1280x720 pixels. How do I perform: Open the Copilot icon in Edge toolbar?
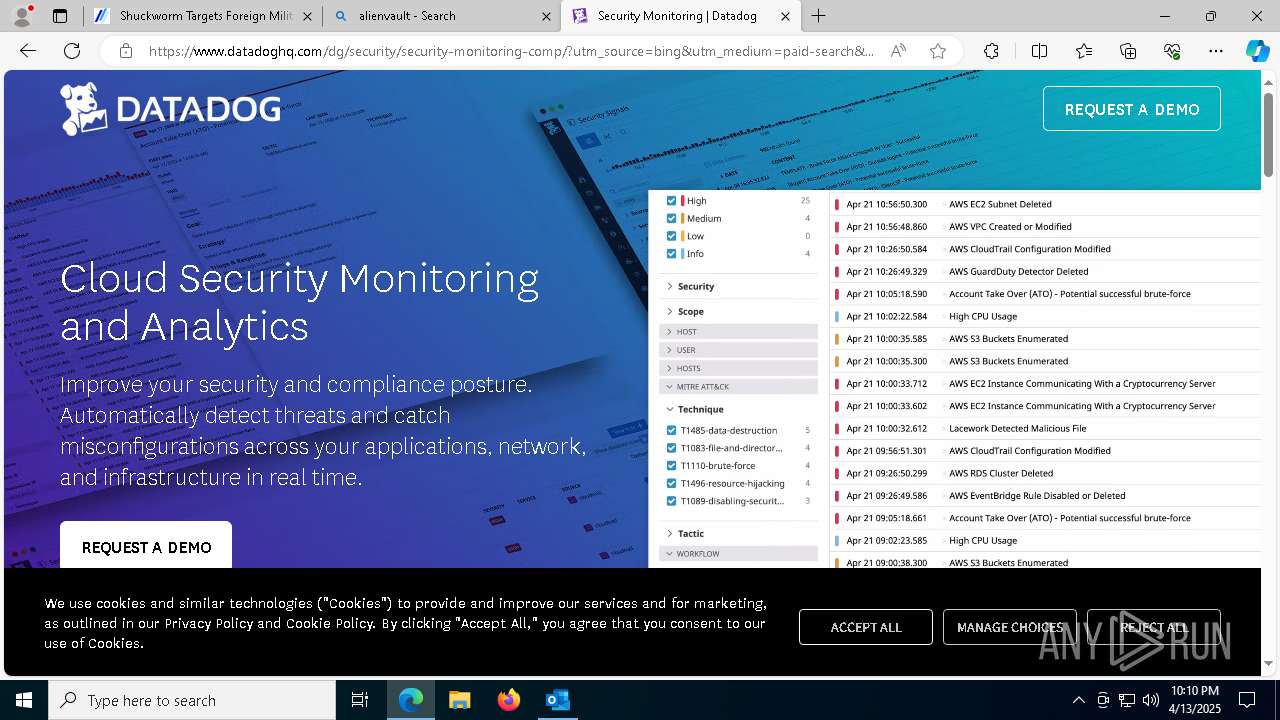coord(1257,51)
